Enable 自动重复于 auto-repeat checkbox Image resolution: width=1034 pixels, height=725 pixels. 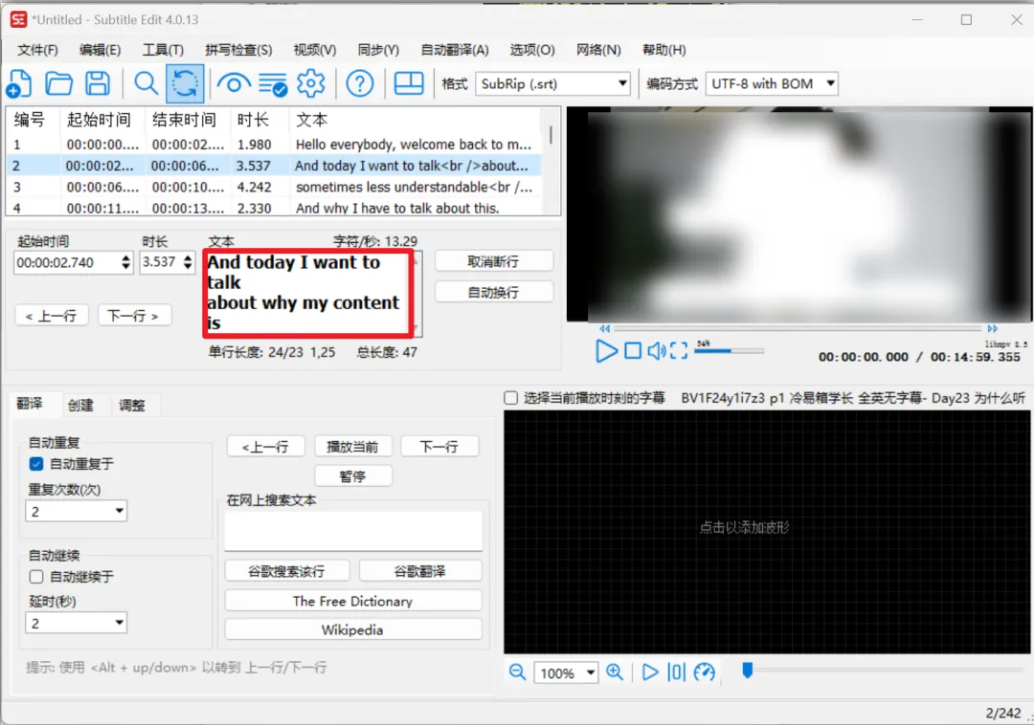click(x=36, y=462)
